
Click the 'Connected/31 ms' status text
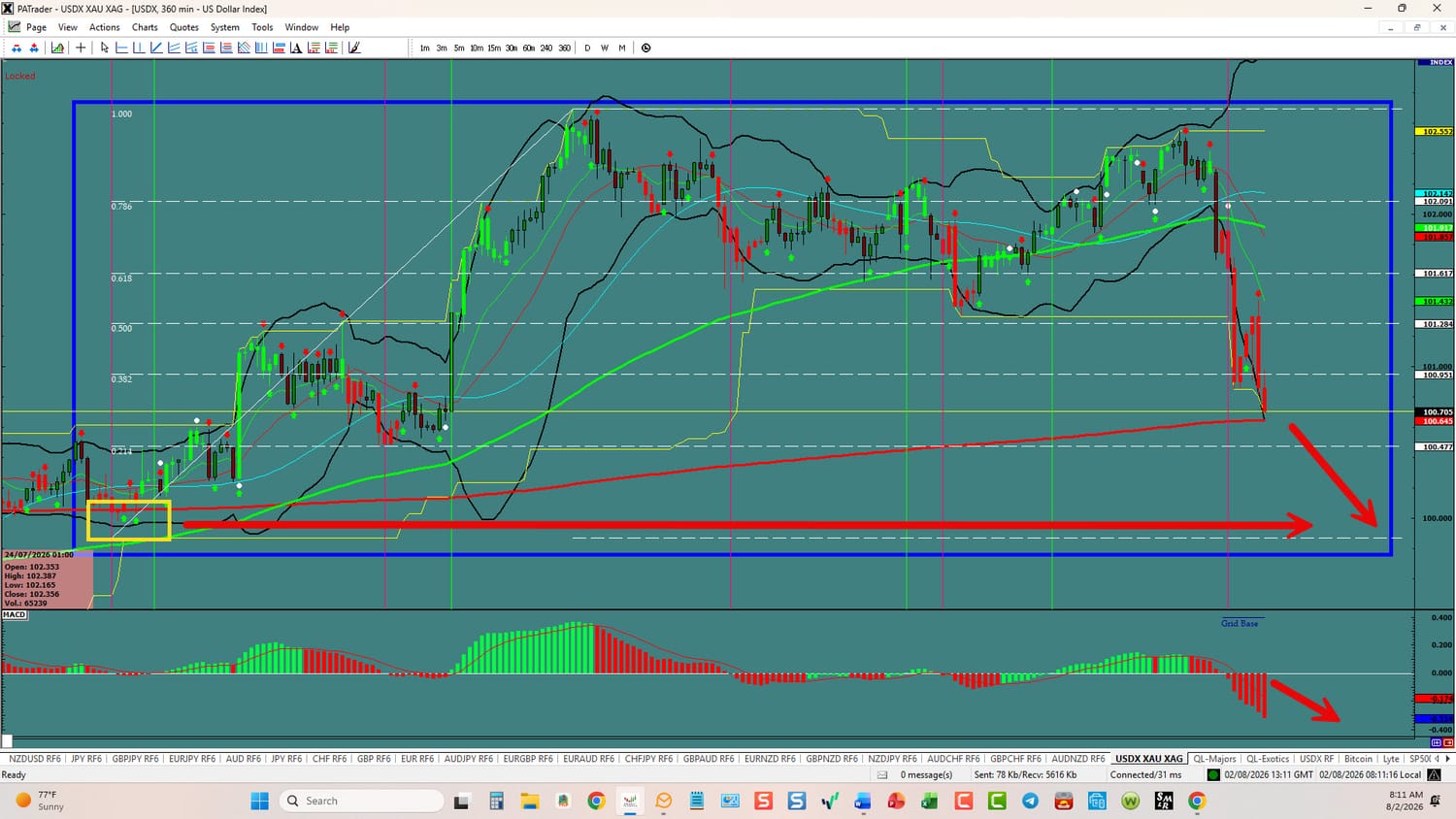1146,774
